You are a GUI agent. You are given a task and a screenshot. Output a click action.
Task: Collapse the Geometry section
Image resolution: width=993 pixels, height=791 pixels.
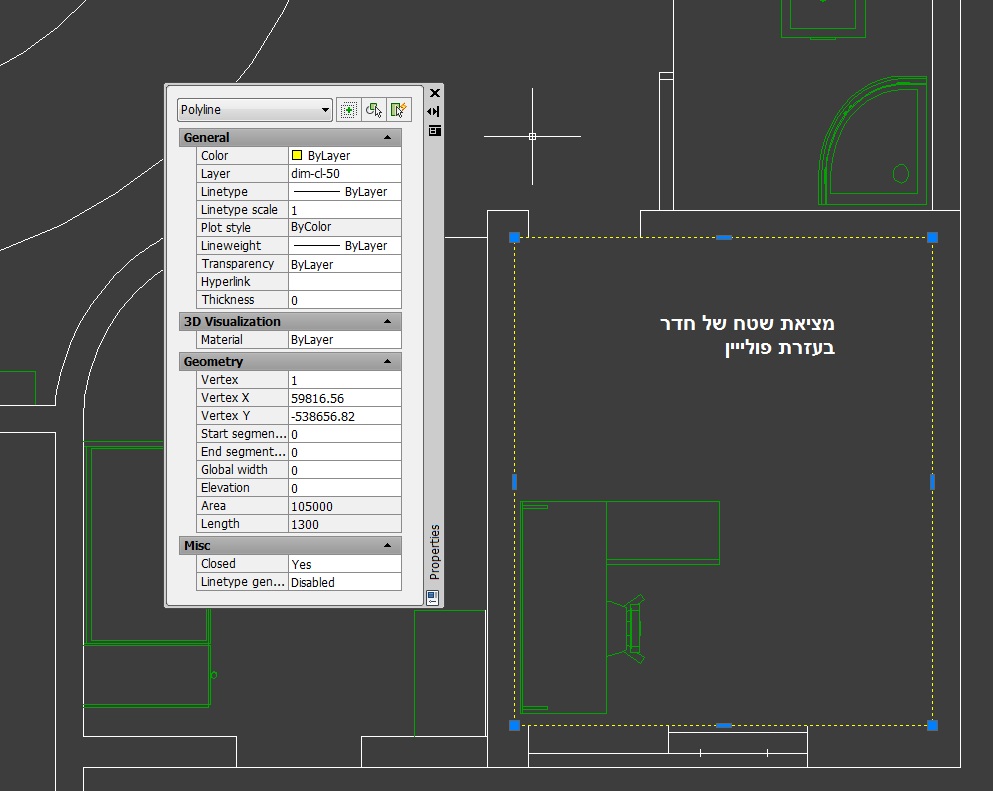[x=387, y=362]
